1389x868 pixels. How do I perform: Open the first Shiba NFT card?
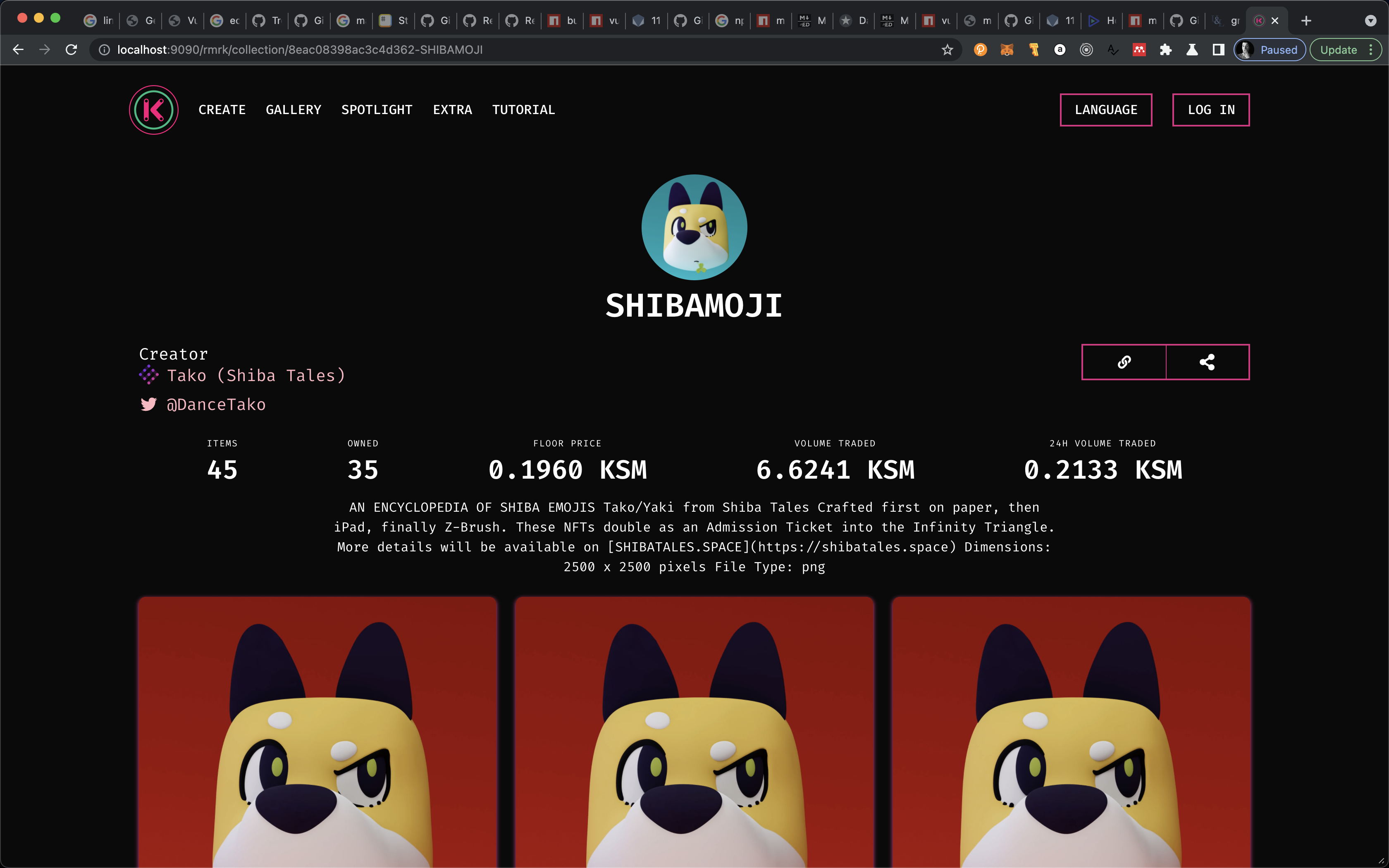(317, 732)
